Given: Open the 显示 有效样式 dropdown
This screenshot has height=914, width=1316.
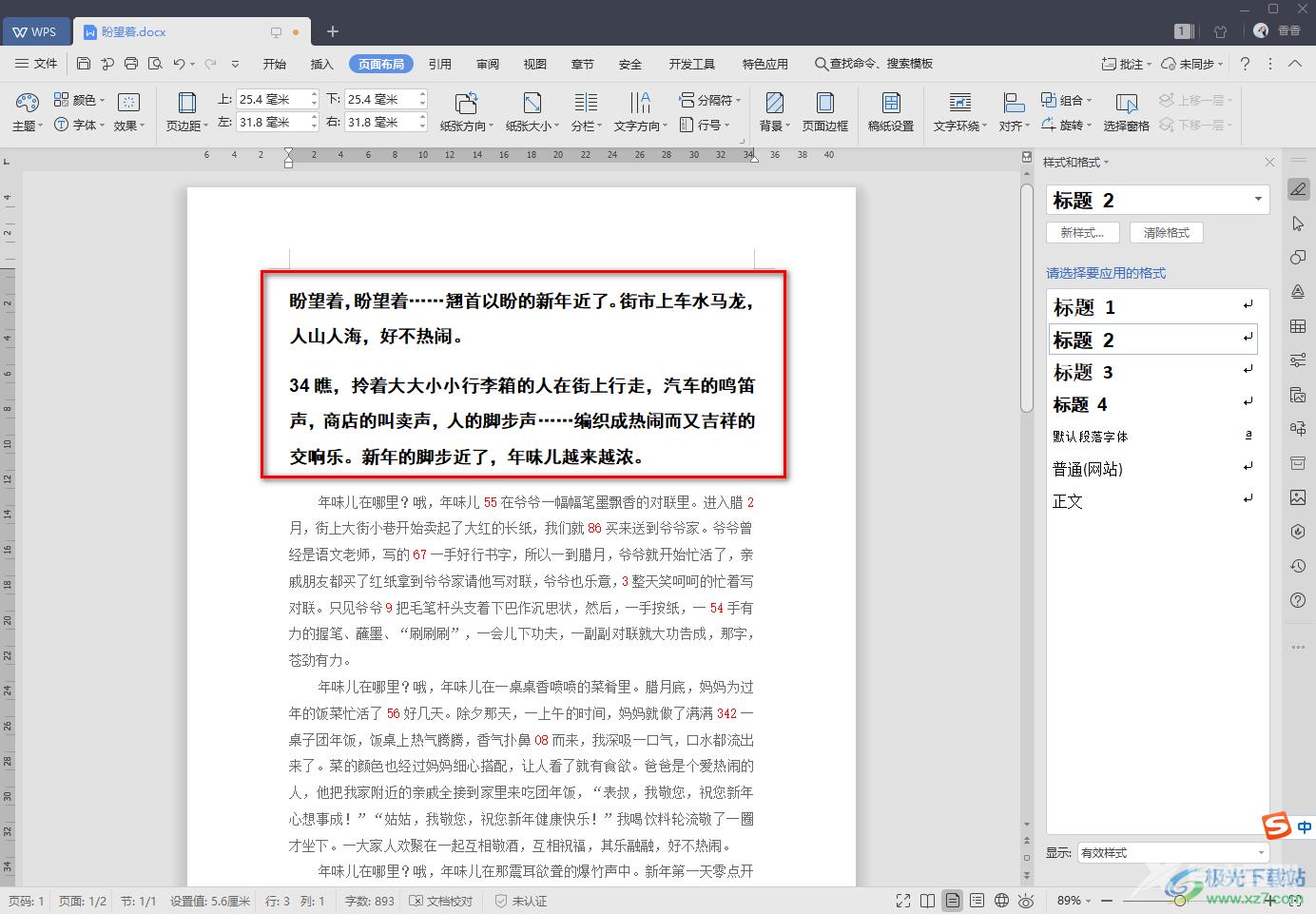Looking at the screenshot, I should (x=1173, y=852).
